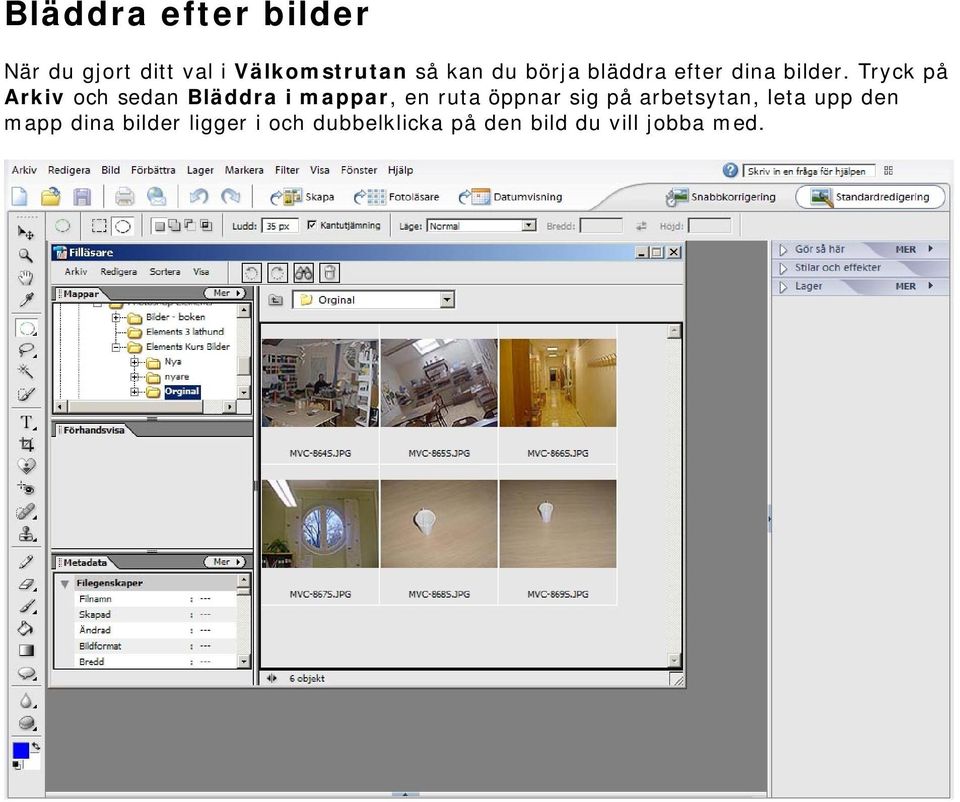Click the binoculars search icon in Filläsare

click(x=304, y=273)
